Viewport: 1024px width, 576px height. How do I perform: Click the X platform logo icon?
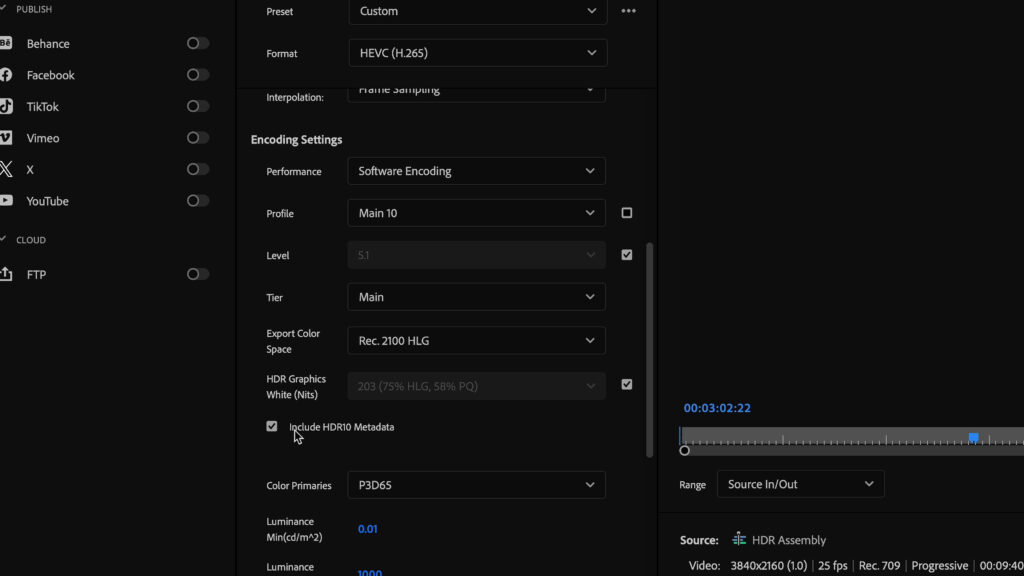pyautogui.click(x=6, y=169)
